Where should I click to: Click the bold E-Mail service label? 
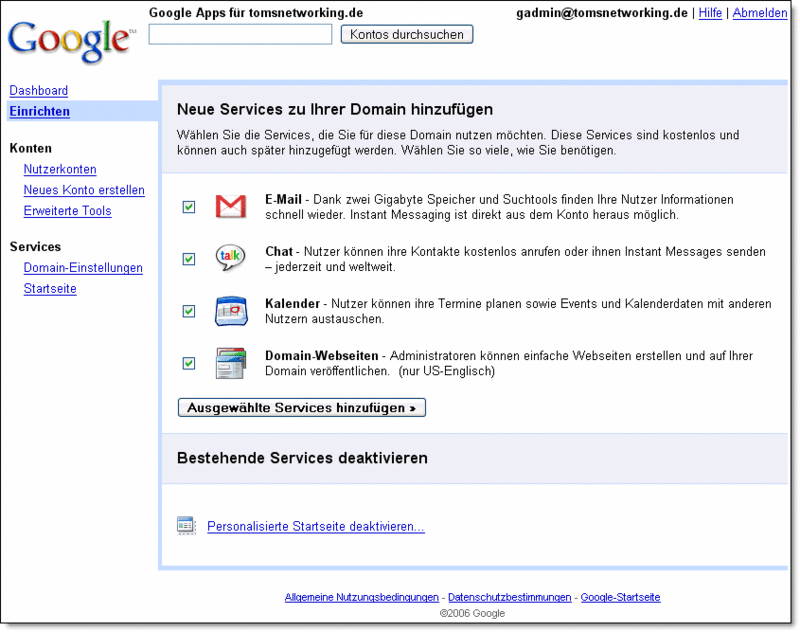[284, 199]
